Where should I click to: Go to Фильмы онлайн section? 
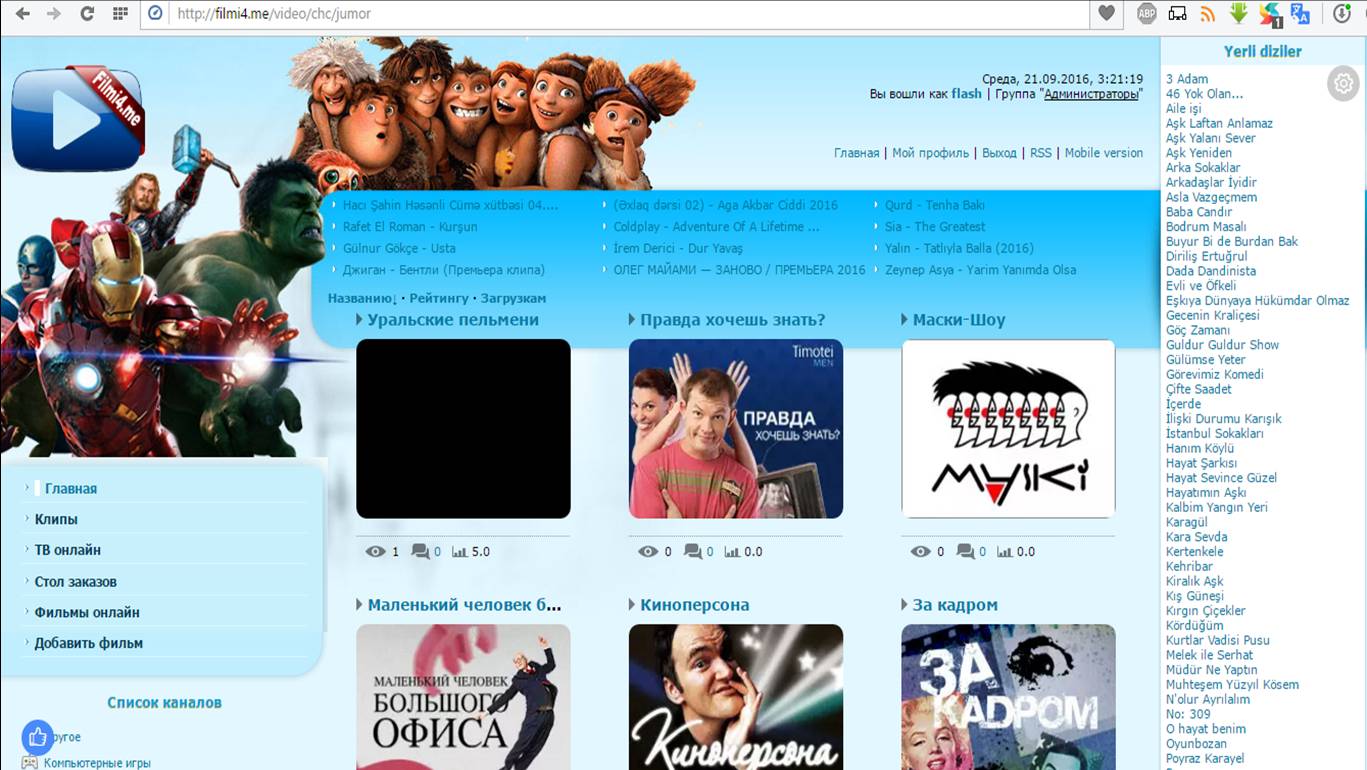(x=87, y=612)
